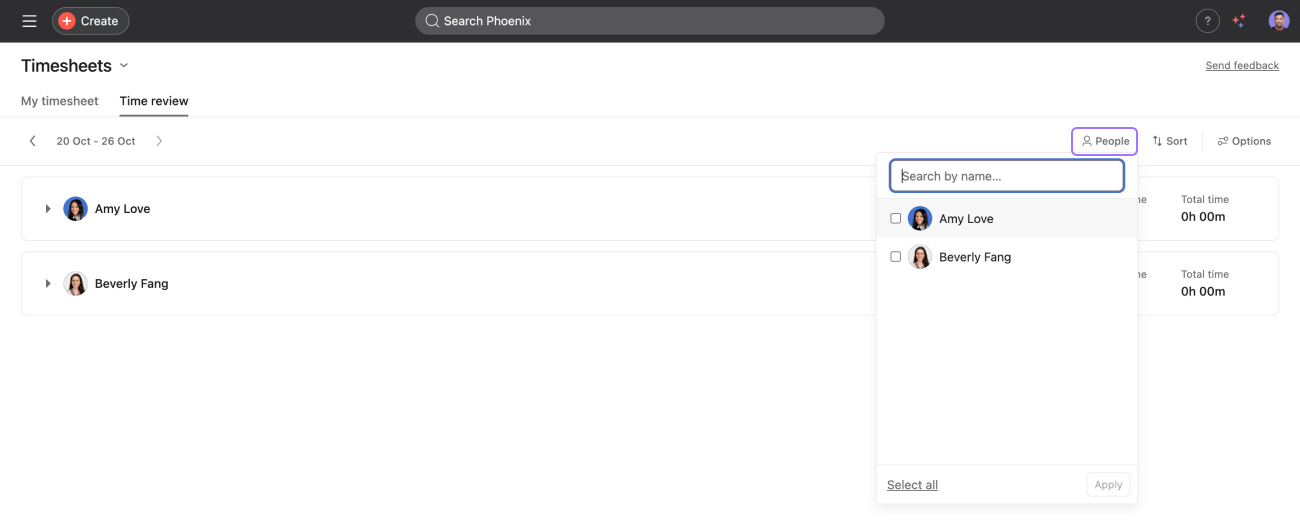Check the Amy Love checkbox

tap(896, 218)
